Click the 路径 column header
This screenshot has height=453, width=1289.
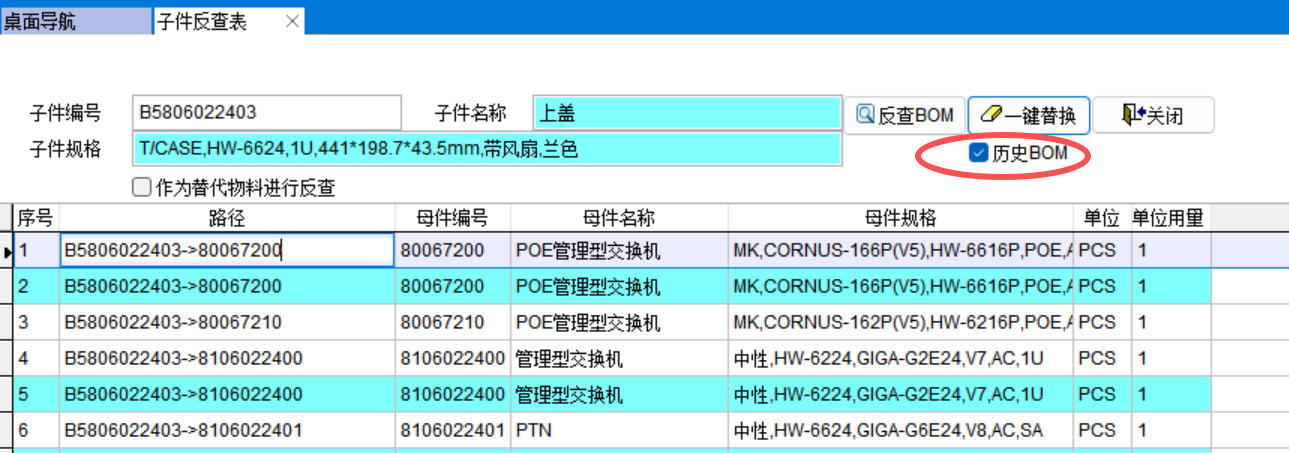pos(227,218)
